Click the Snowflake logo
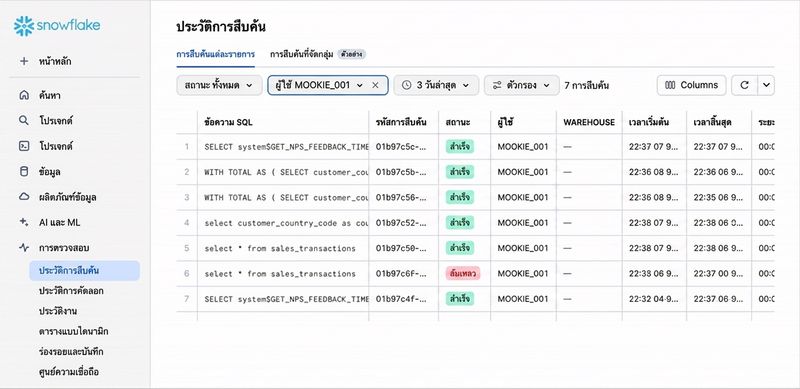Screen dimensions: 800x389 coord(57,26)
